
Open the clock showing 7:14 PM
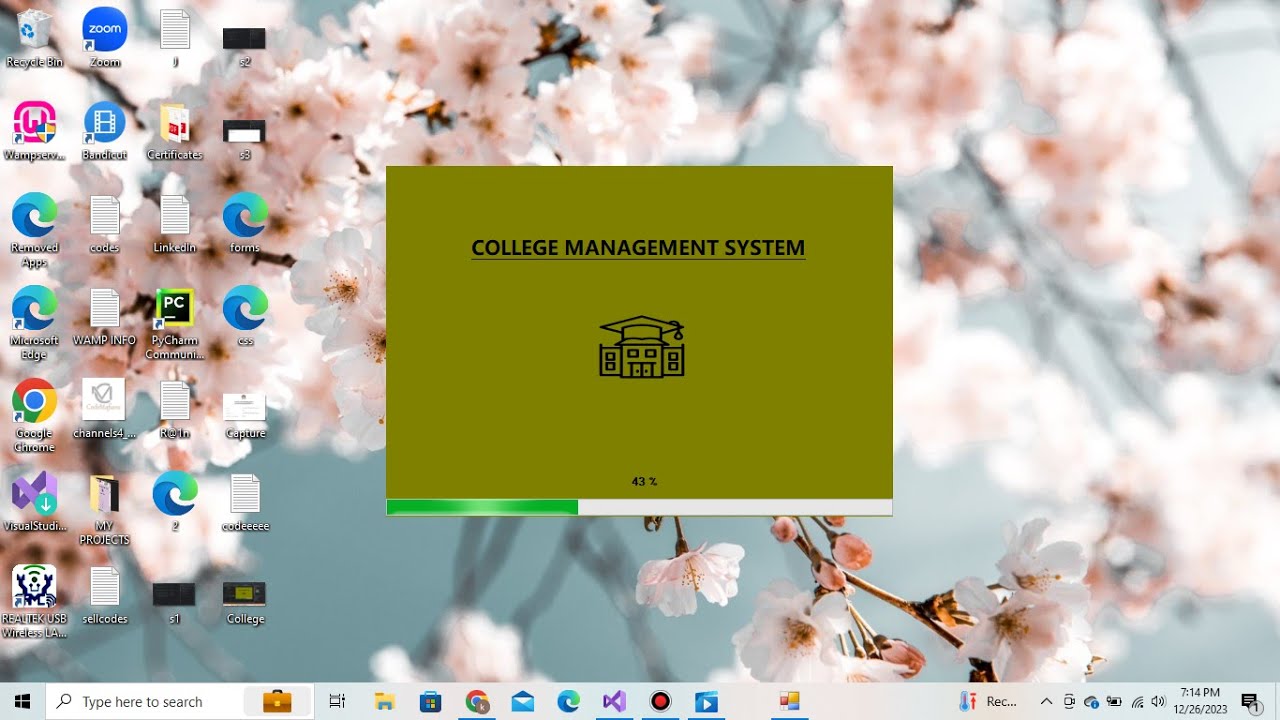(1198, 702)
